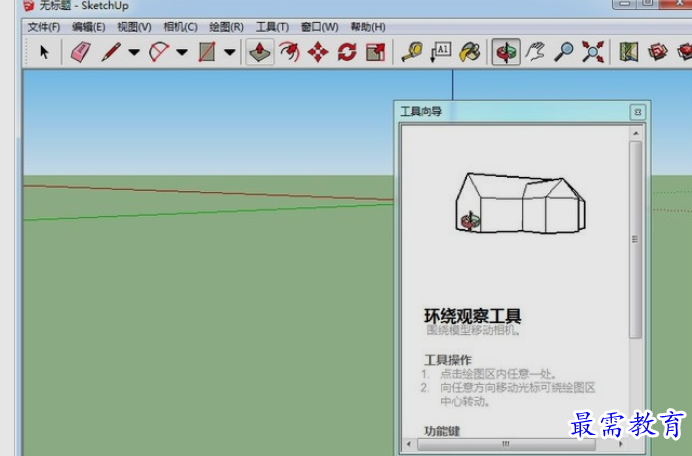Click the house illustration in 工具向导
The width and height of the screenshot is (692, 456).
pos(520,203)
